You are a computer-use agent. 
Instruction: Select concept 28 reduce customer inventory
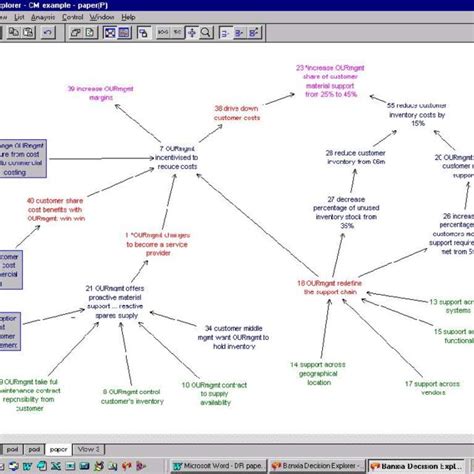click(x=356, y=157)
